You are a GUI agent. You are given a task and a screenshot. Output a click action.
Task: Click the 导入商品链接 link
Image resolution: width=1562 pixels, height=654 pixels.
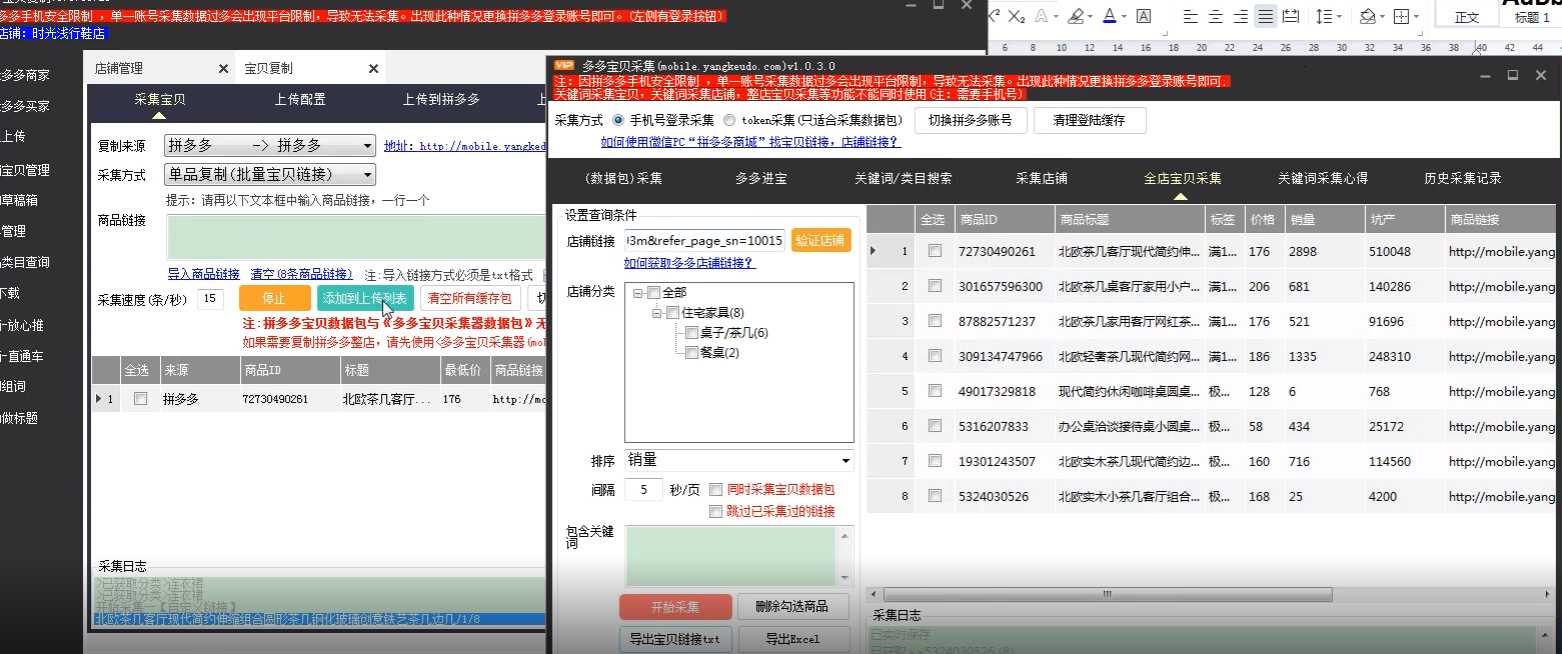pyautogui.click(x=203, y=274)
